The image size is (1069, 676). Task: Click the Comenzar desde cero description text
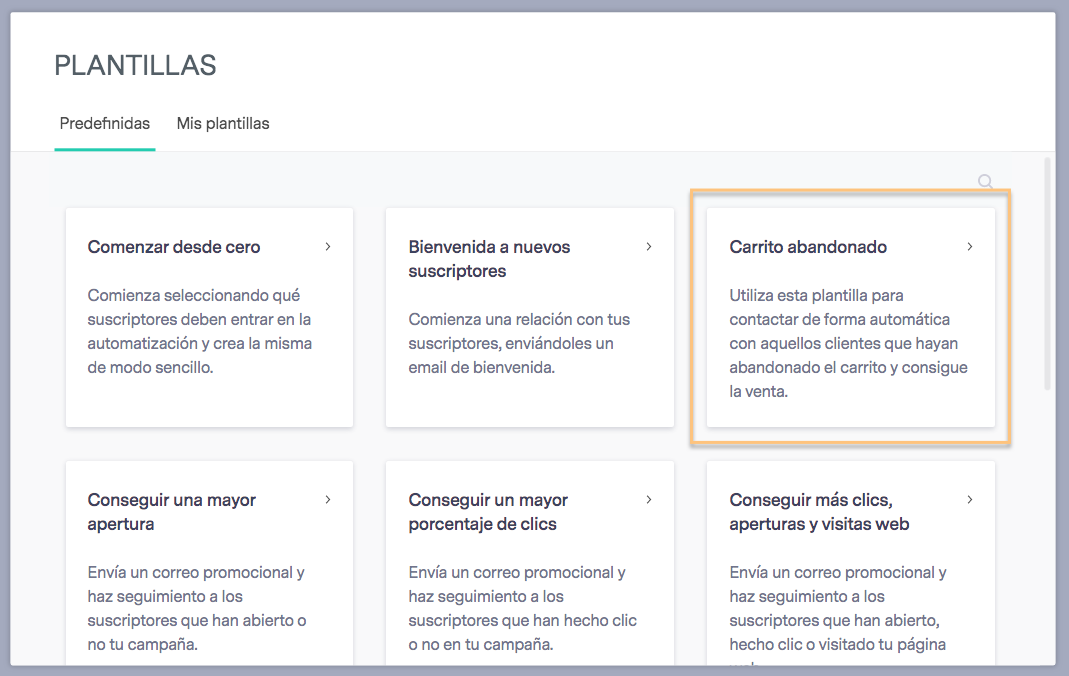click(x=200, y=331)
